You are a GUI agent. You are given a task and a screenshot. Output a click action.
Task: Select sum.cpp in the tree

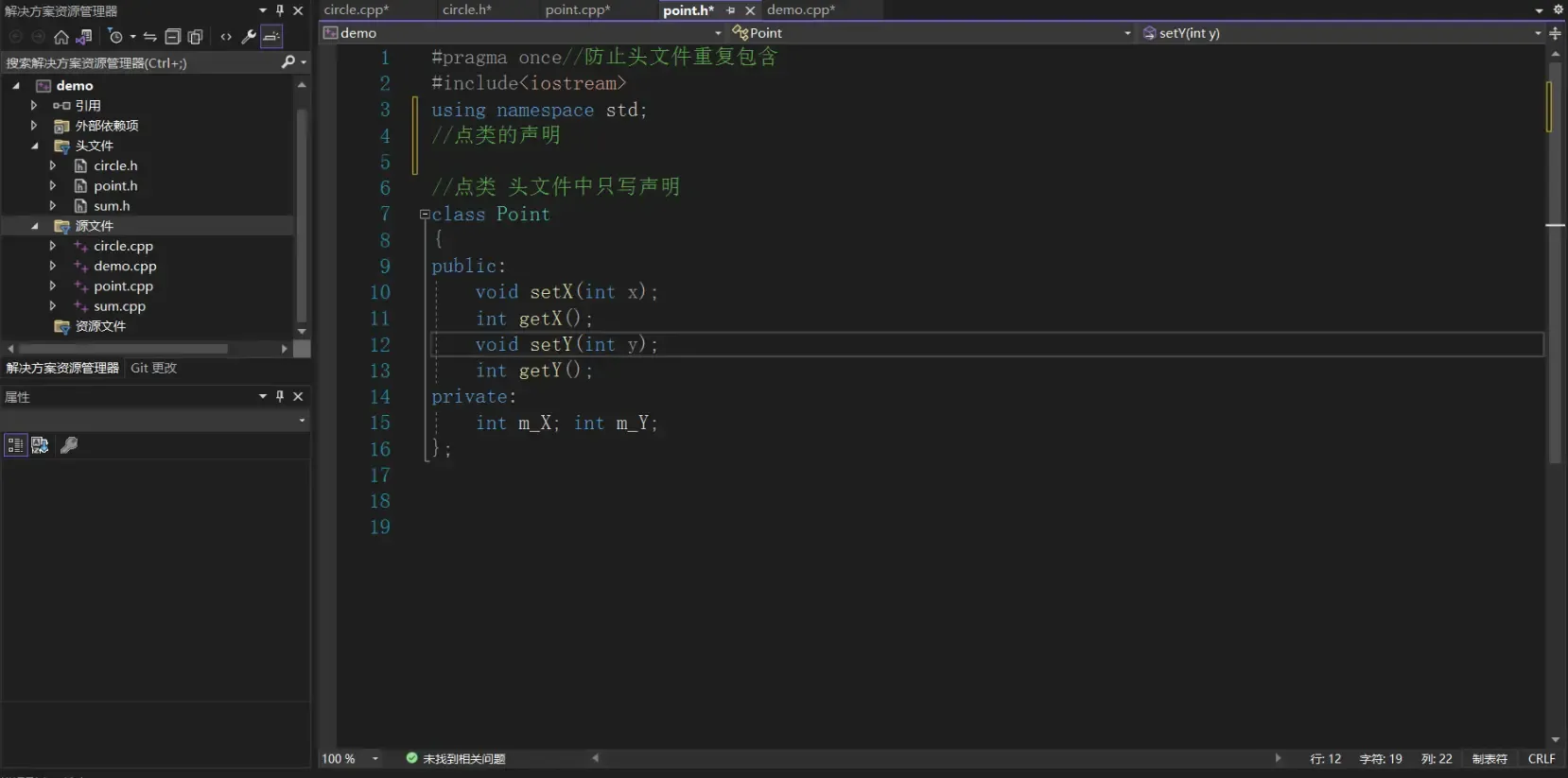[x=119, y=306]
